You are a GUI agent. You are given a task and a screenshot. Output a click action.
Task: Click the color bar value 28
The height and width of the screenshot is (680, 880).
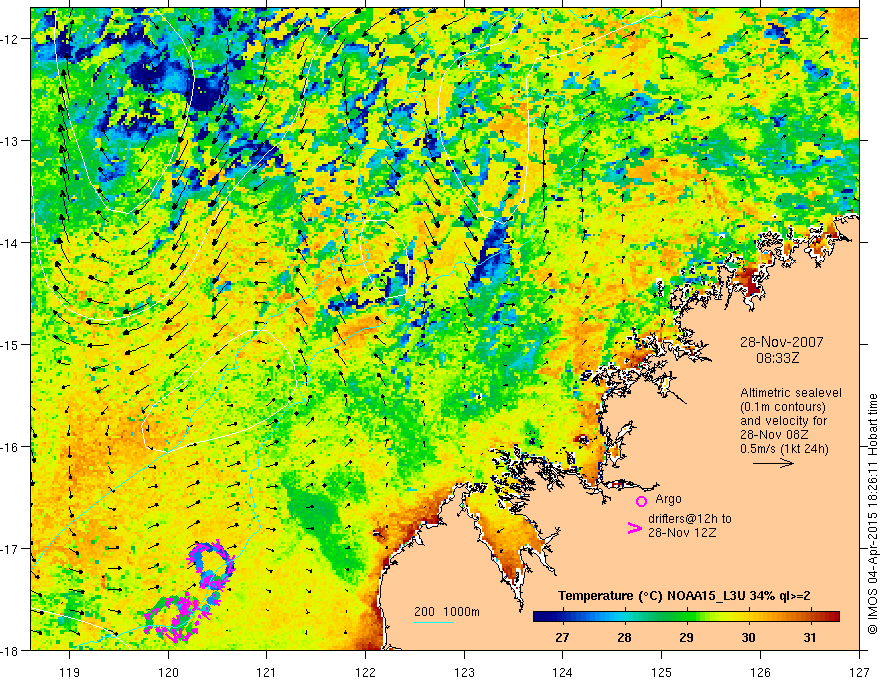(624, 637)
